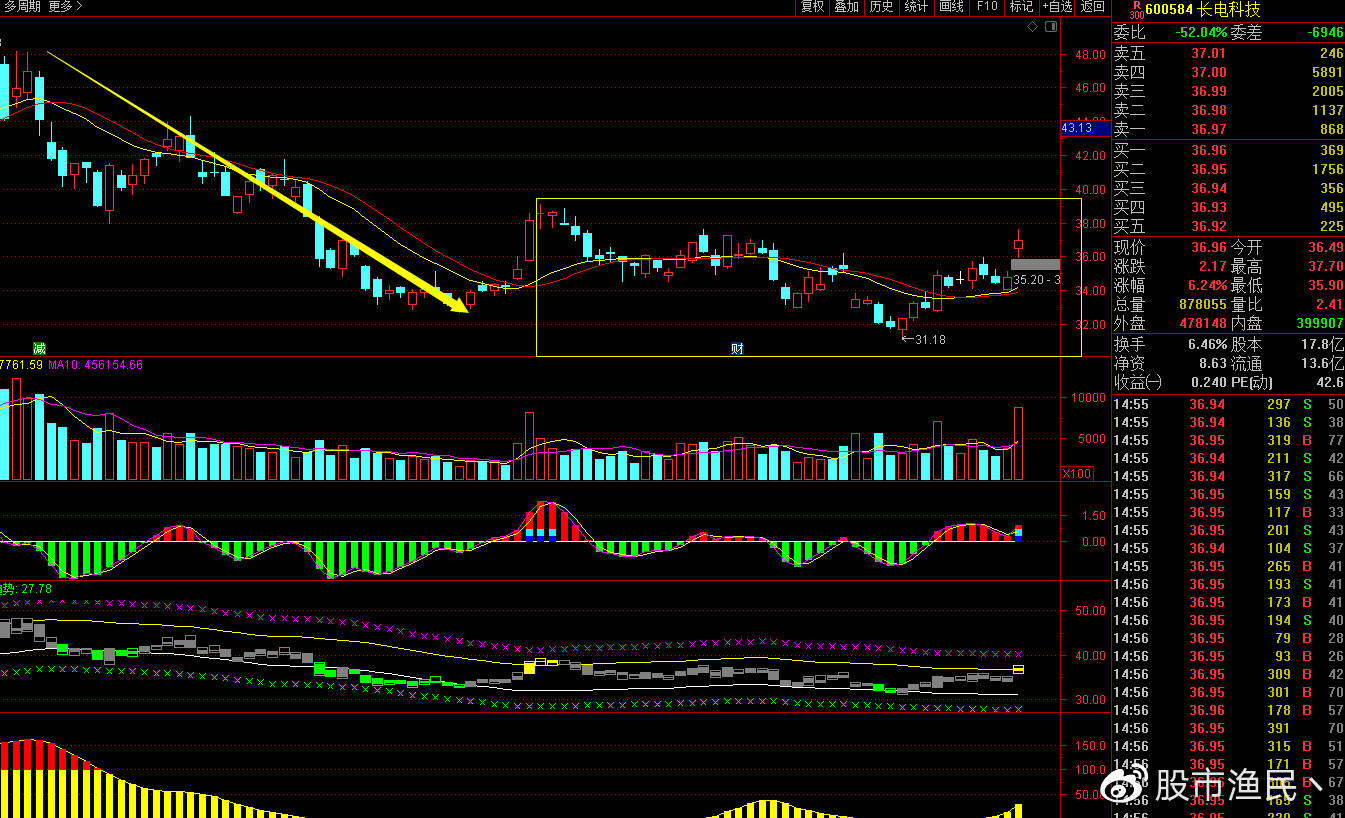The image size is (1345, 818).
Task: Expand the 更多 more periods menu
Action: (65, 7)
